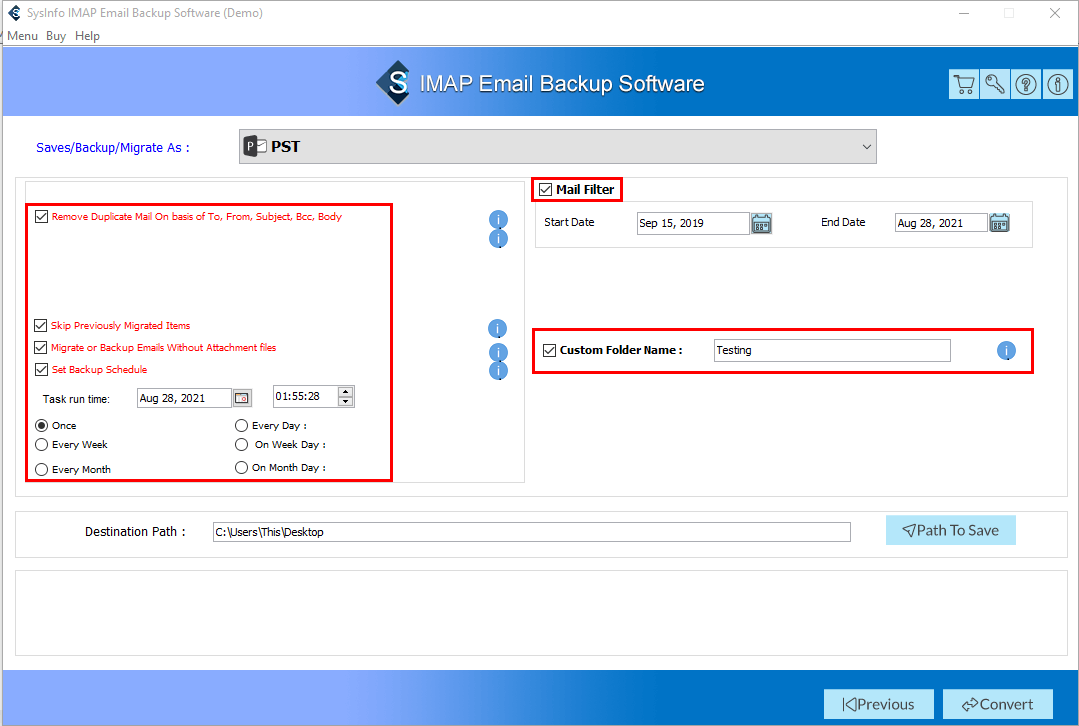Click the SysInfo logo in header banner
Viewport: 1079px width, 726px height.
click(394, 83)
